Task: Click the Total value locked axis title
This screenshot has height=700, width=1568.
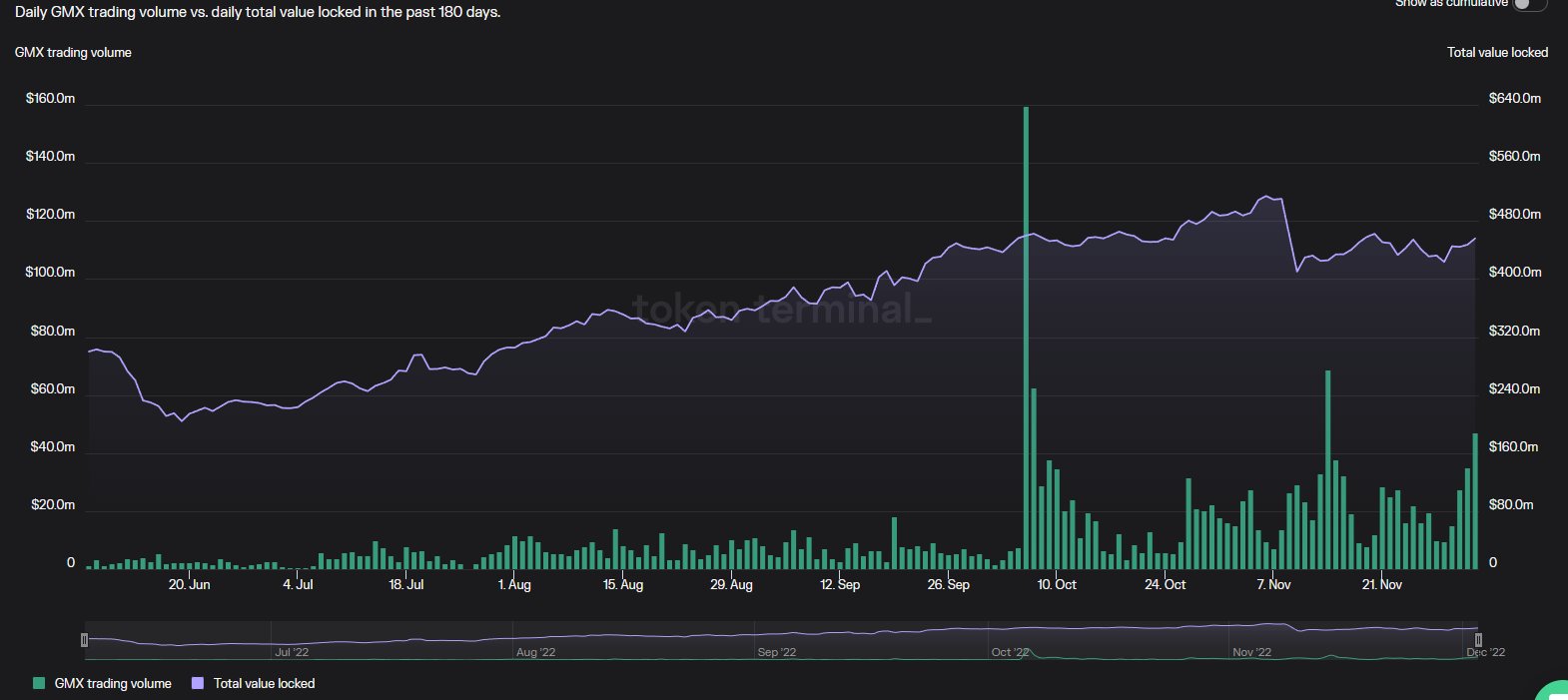Action: click(x=1497, y=52)
